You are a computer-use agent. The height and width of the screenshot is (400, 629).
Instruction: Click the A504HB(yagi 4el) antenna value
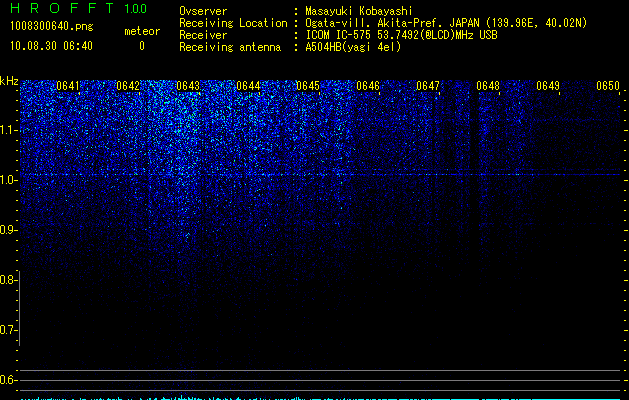pyautogui.click(x=353, y=47)
